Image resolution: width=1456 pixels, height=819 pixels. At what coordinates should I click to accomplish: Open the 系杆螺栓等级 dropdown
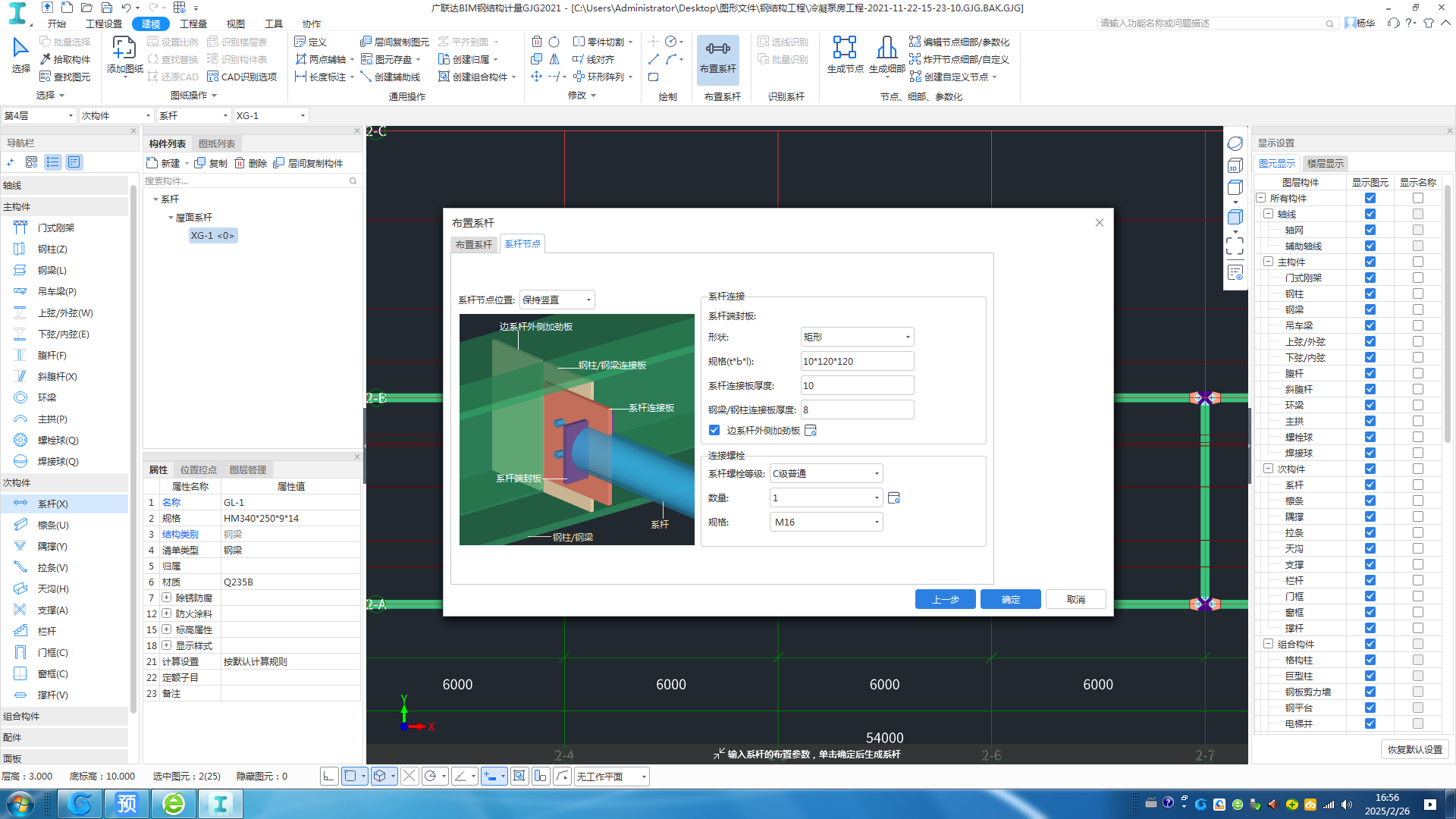[x=826, y=474]
